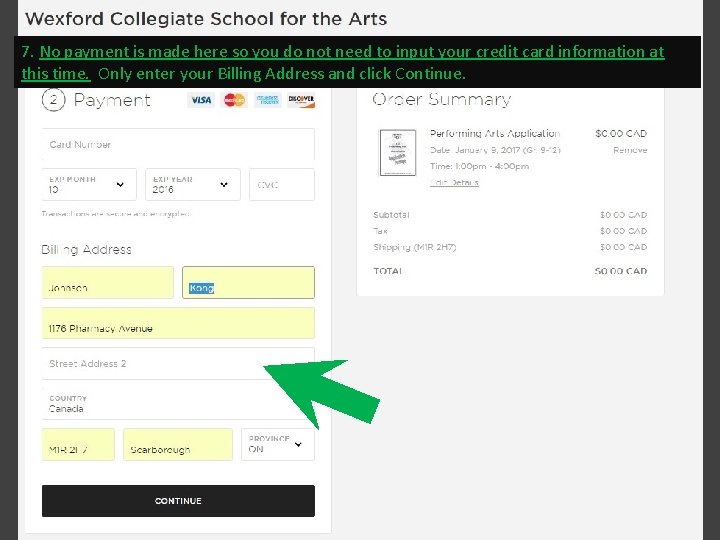720x540 pixels.
Task: Click the MasterCard logo
Action: click(x=234, y=100)
